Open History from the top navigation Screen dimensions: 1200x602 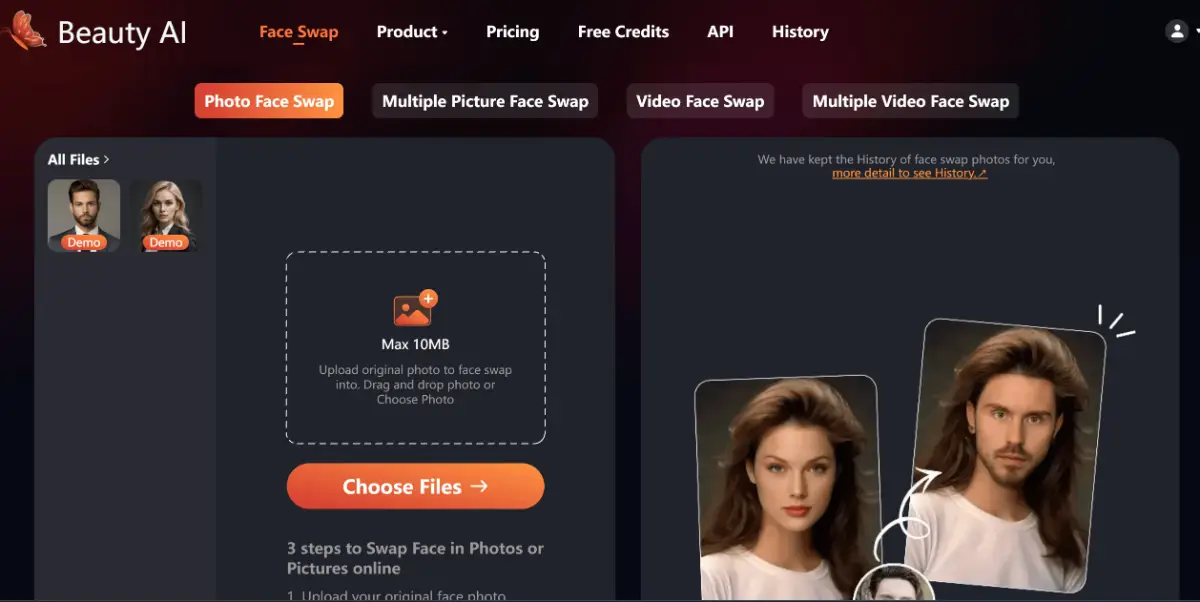point(800,32)
